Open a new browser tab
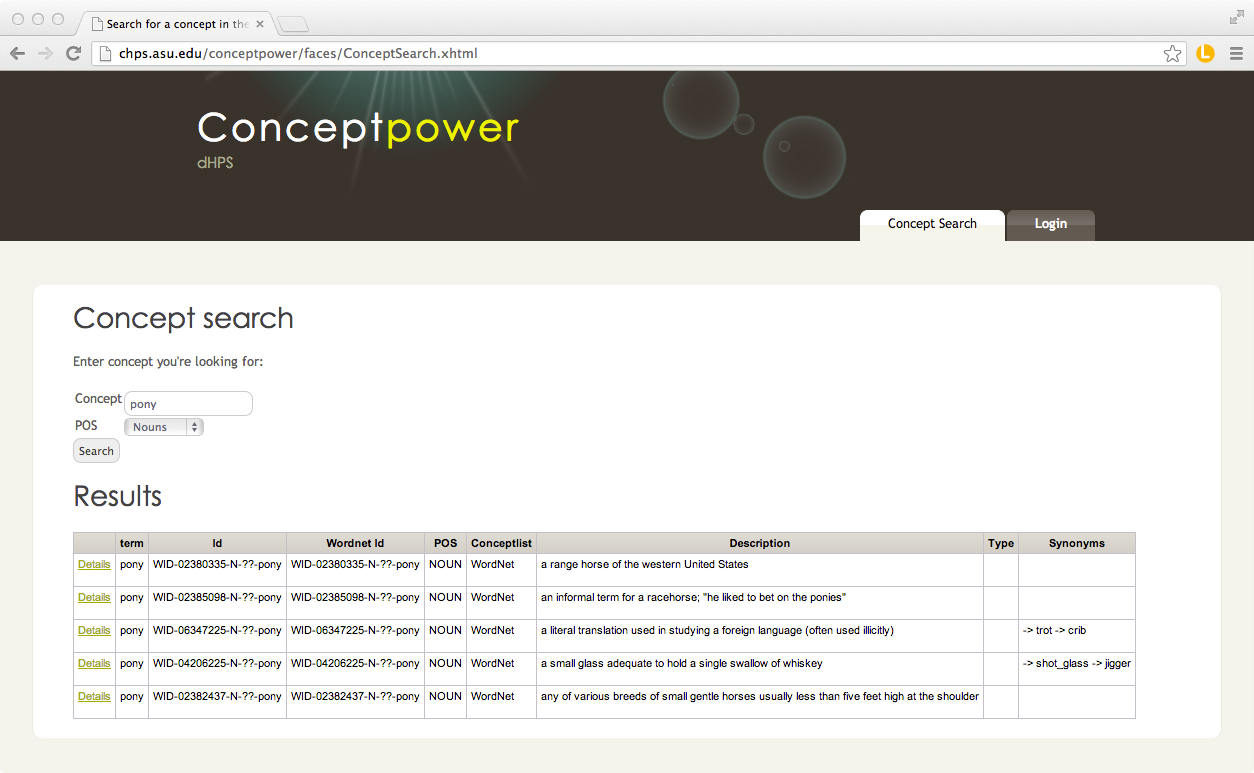1254x773 pixels. (x=293, y=22)
